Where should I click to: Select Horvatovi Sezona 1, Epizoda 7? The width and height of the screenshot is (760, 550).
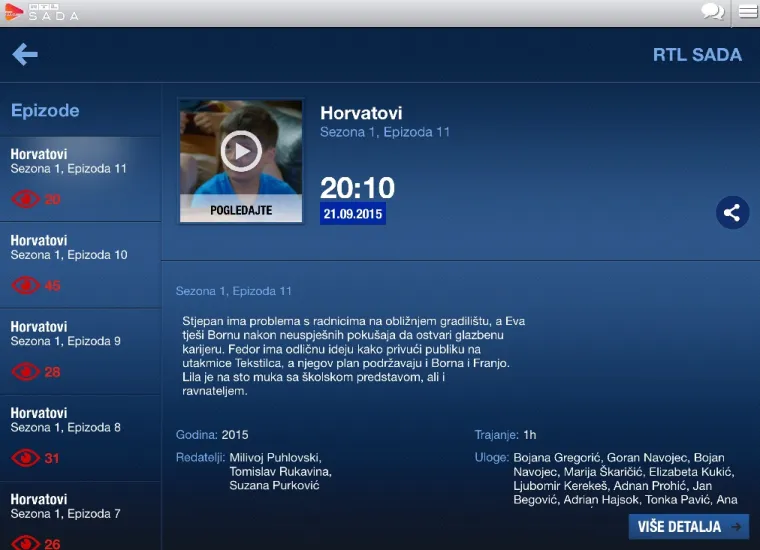80,516
